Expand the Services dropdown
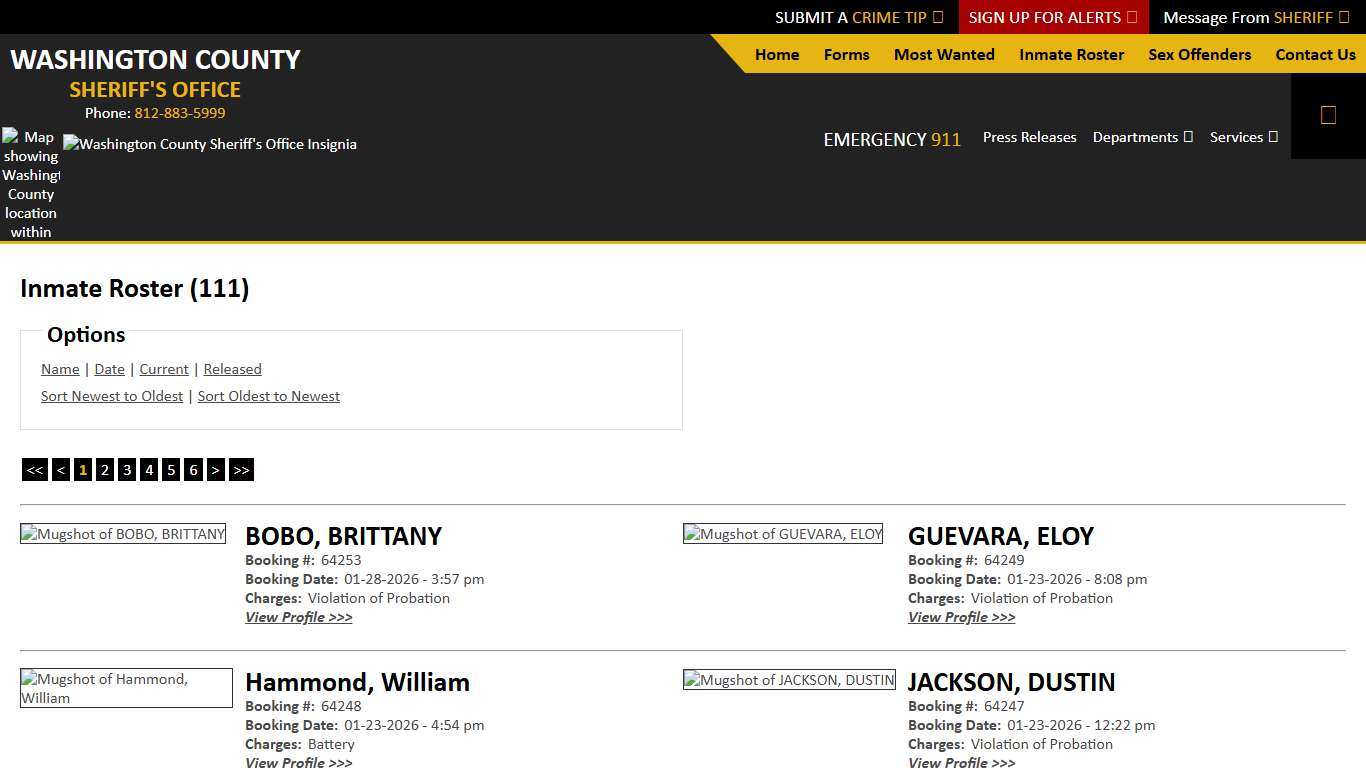The width and height of the screenshot is (1366, 768). pyautogui.click(x=1243, y=137)
